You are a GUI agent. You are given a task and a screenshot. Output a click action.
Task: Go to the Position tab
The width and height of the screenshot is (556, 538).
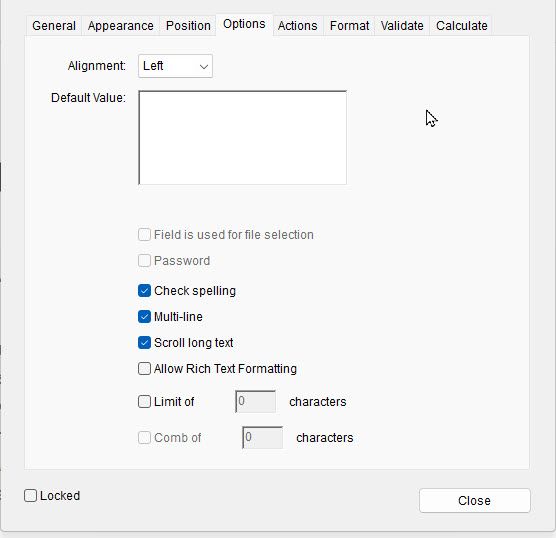pyautogui.click(x=188, y=26)
